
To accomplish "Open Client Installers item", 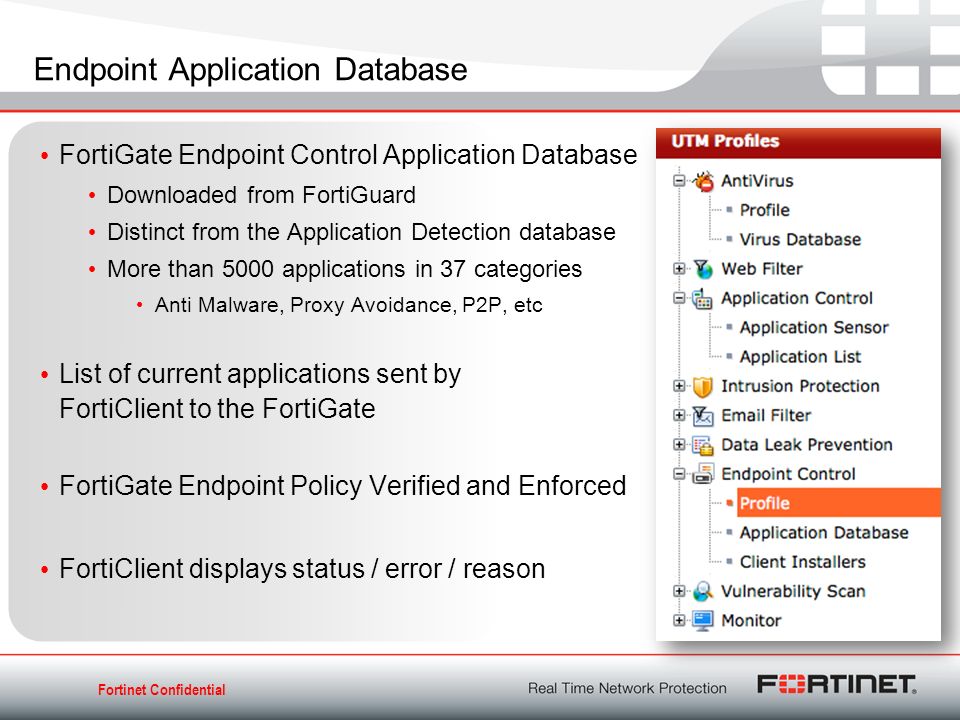I will 802,562.
